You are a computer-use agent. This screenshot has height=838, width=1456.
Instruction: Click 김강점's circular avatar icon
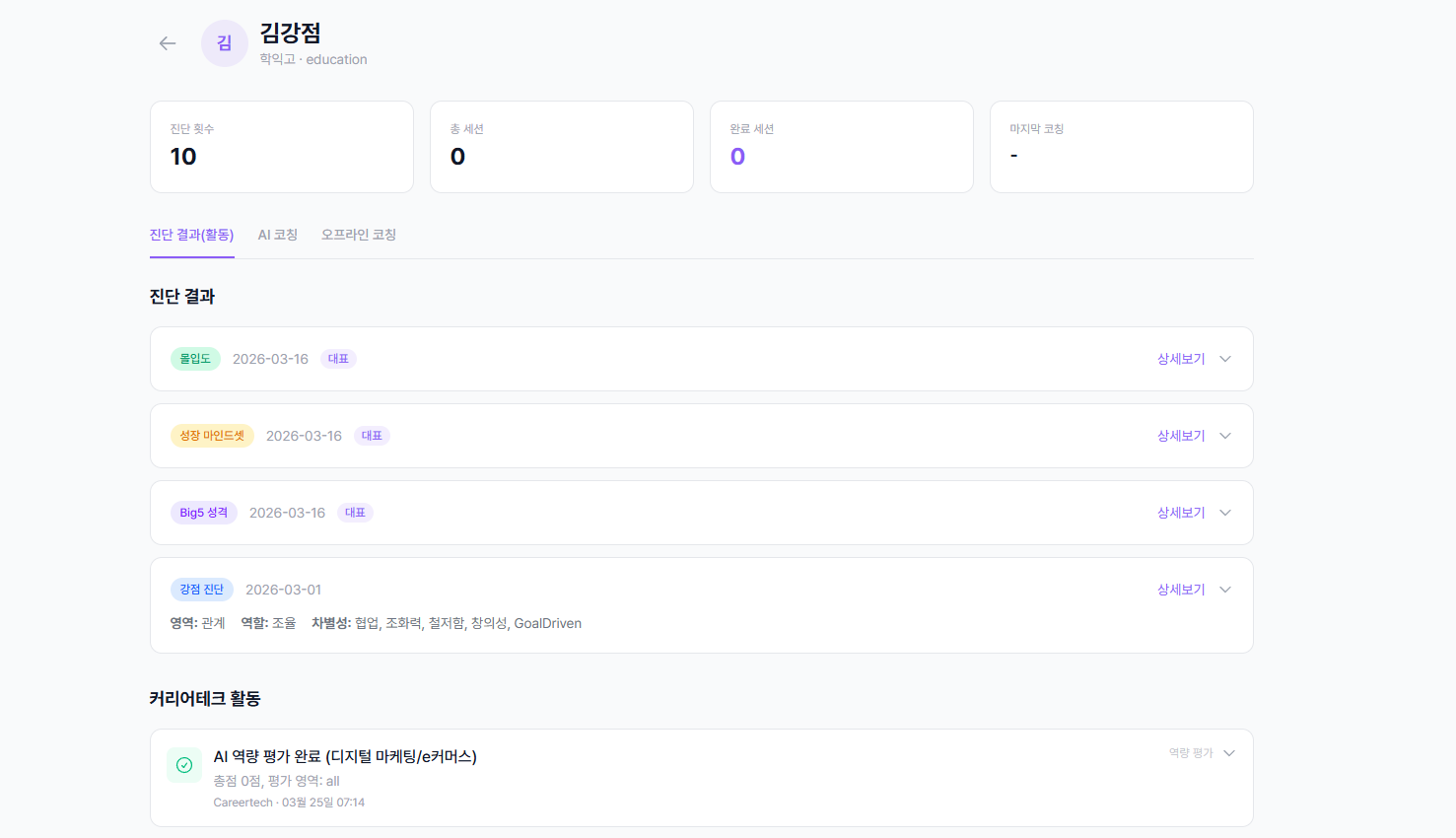pos(224,42)
